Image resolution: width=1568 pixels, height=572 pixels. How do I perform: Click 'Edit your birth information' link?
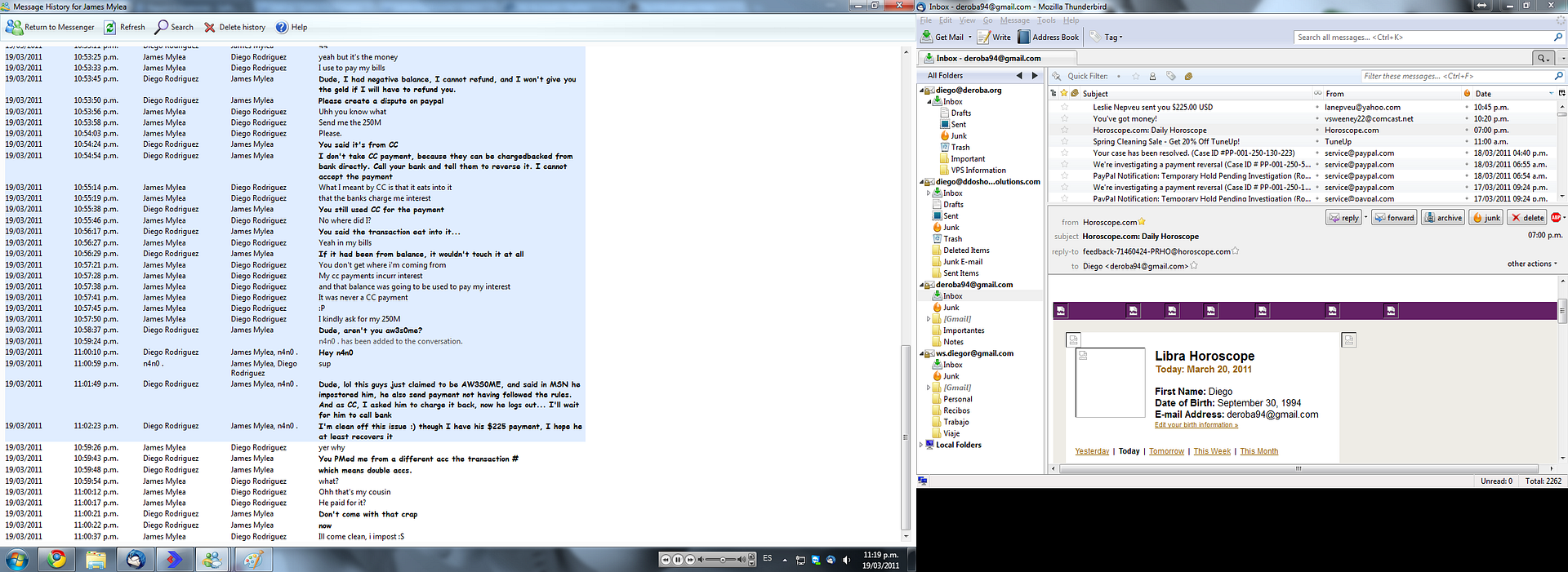1196,425
